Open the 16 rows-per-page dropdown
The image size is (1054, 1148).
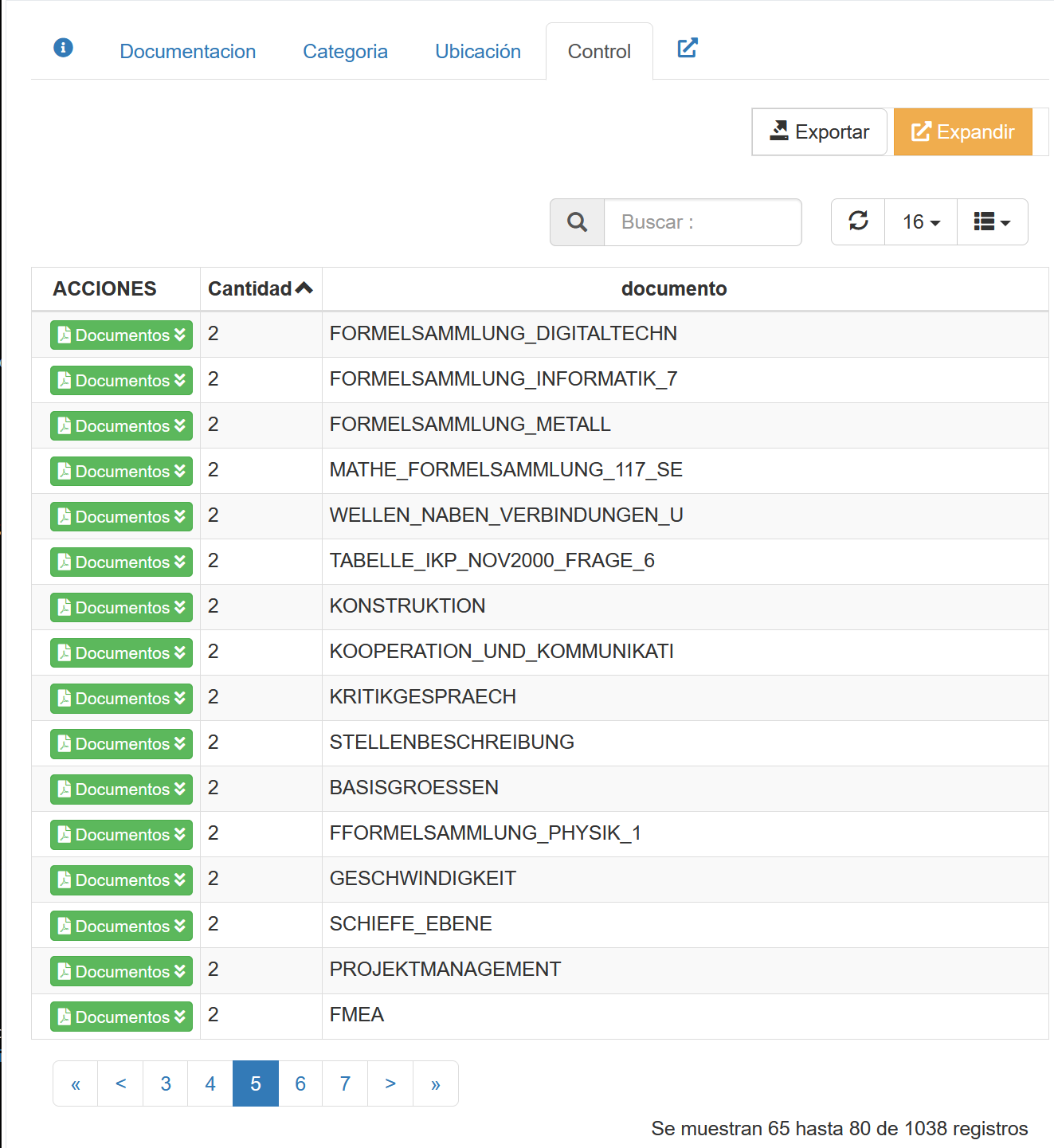(x=921, y=221)
